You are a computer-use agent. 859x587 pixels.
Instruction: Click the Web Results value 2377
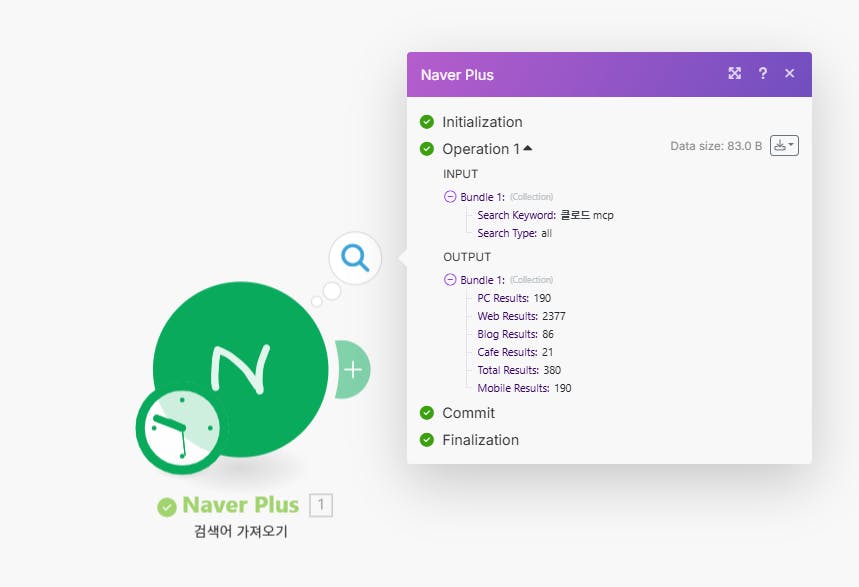pos(554,316)
